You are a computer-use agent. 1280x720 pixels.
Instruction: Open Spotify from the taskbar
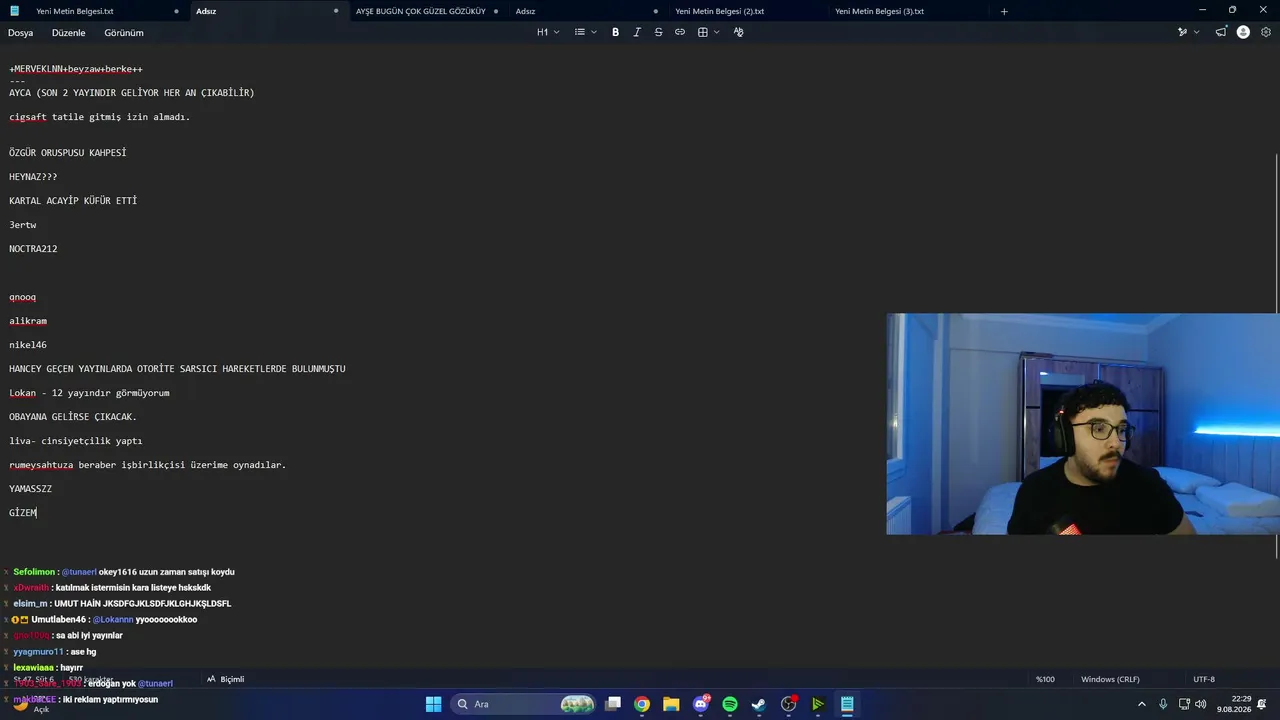tap(730, 704)
